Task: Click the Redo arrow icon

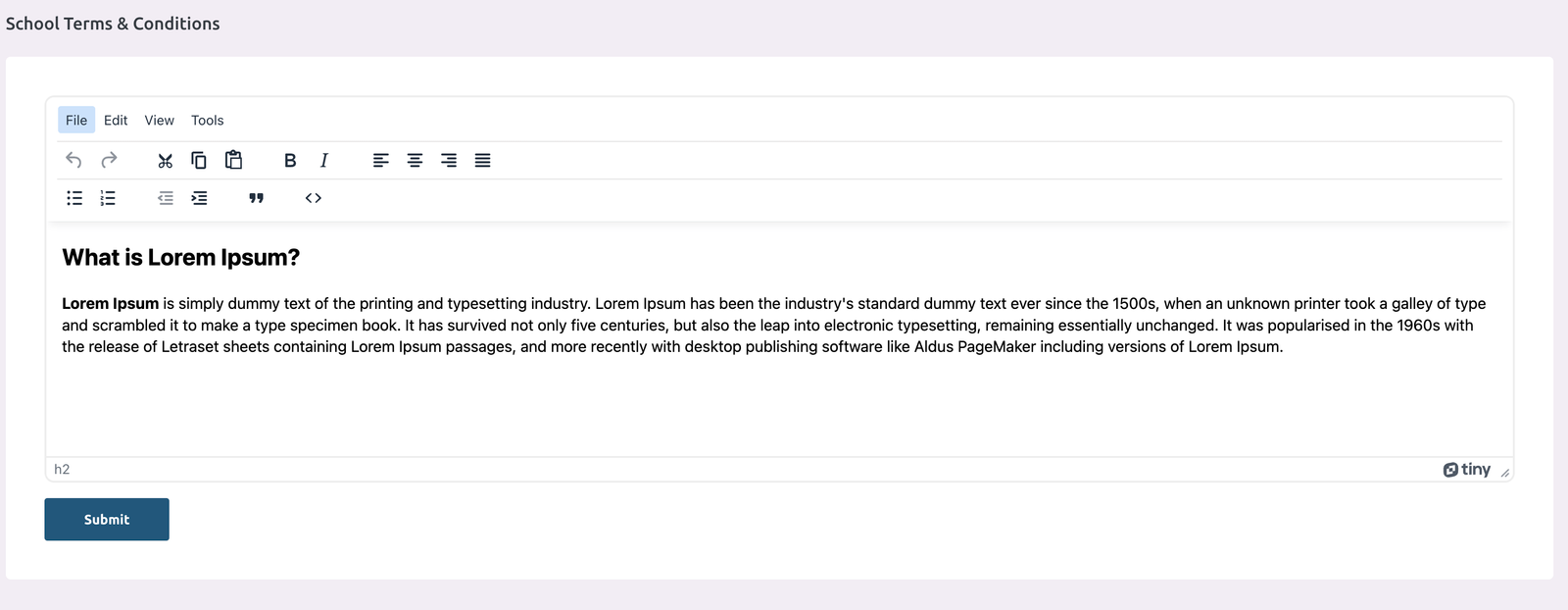Action: [109, 160]
